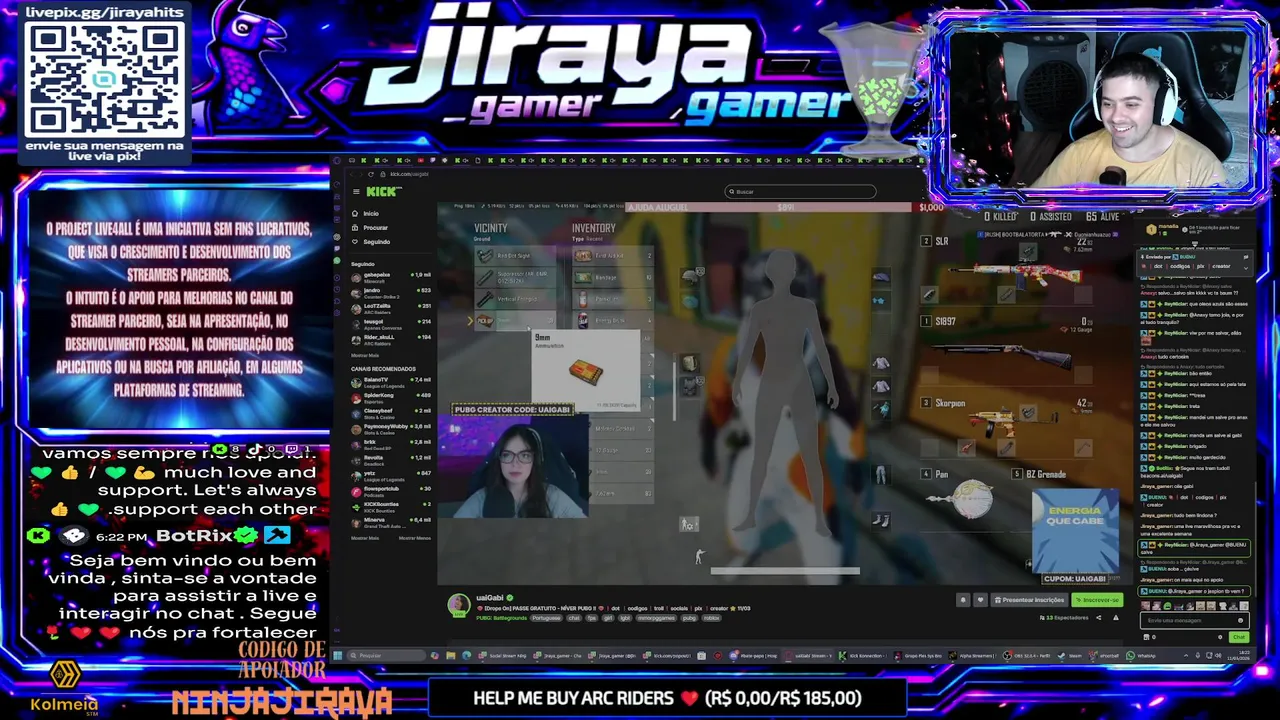Open WhatsApp from the taskbar

click(x=1142, y=656)
